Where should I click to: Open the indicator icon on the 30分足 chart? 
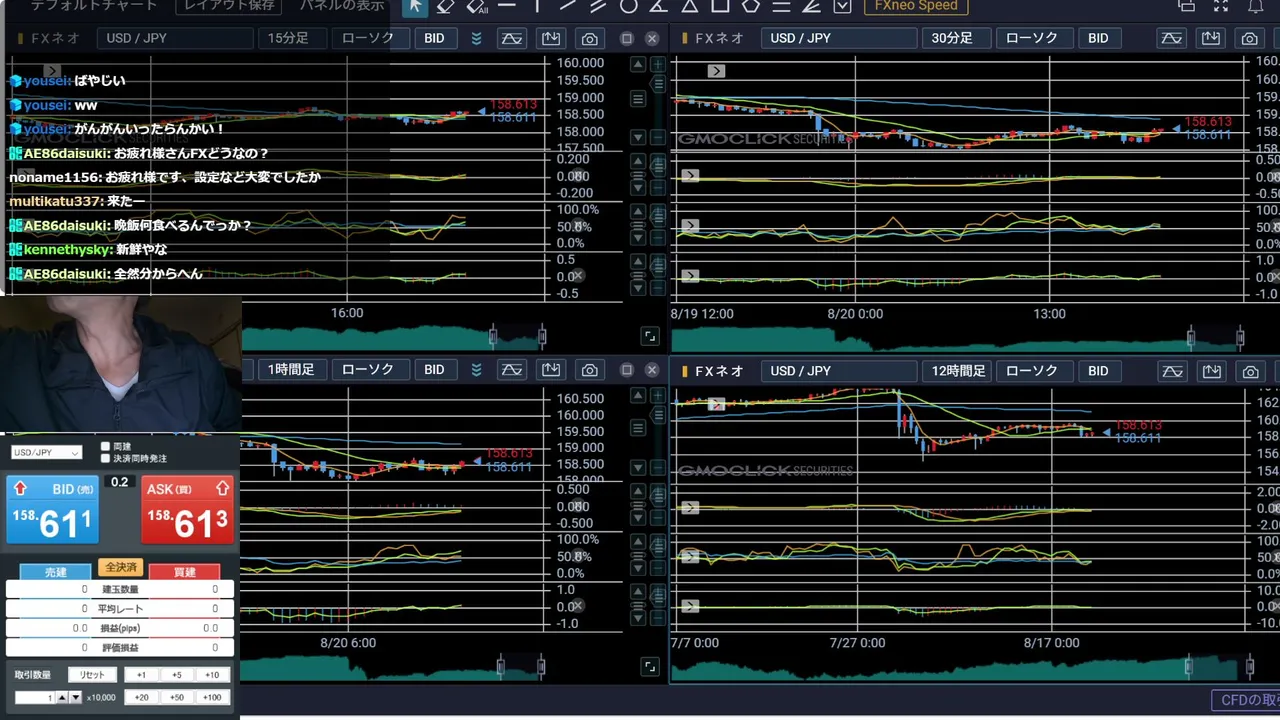point(1171,38)
